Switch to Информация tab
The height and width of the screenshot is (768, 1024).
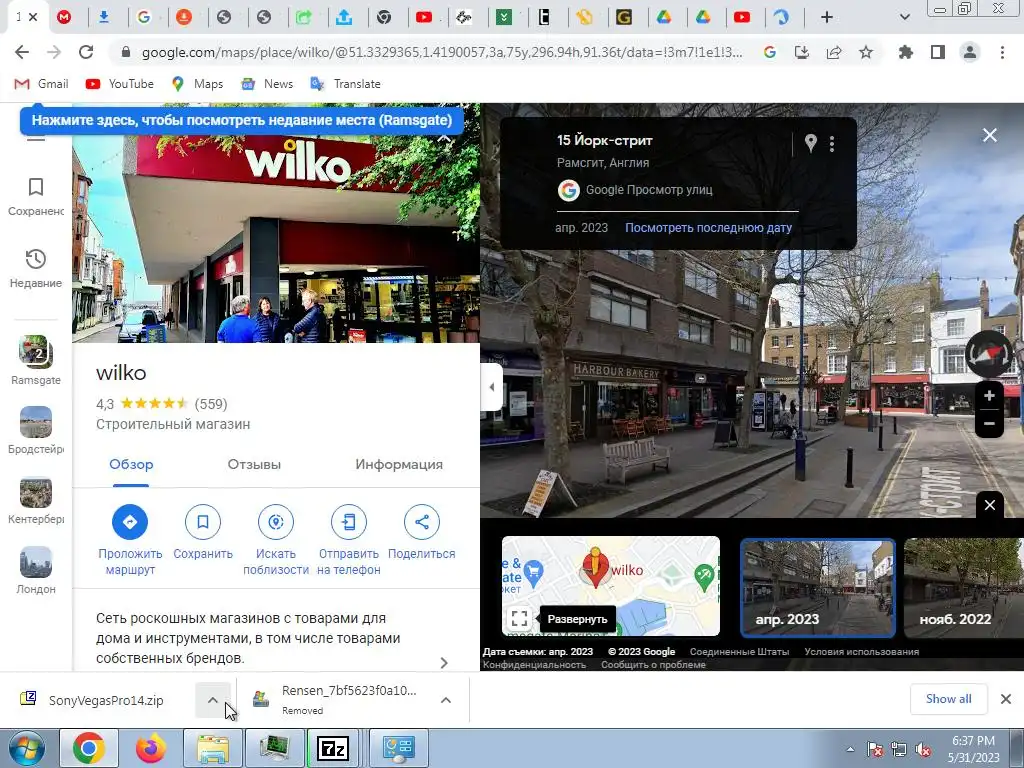(x=399, y=465)
